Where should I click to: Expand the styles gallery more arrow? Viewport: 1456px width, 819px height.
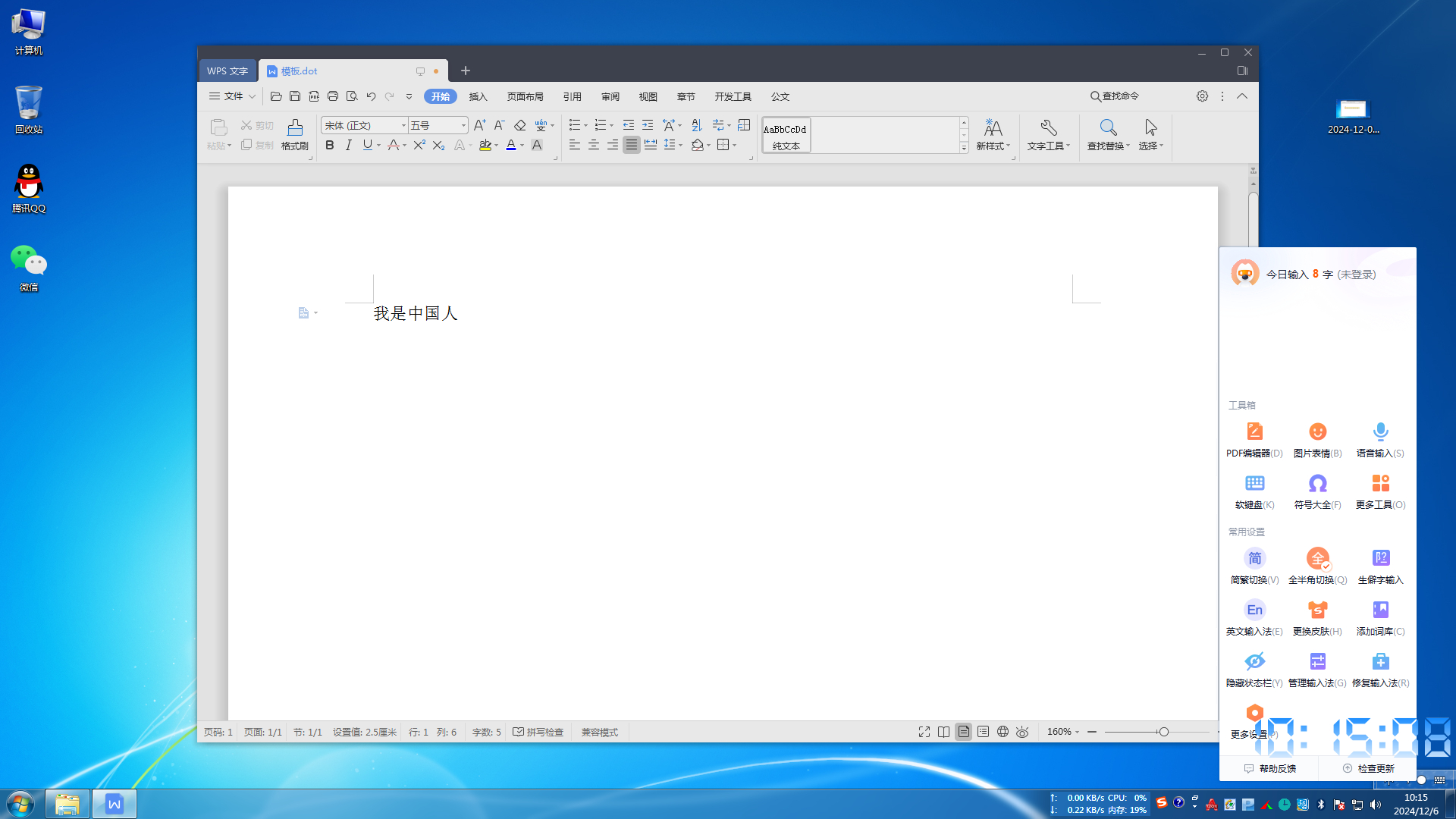coord(964,148)
